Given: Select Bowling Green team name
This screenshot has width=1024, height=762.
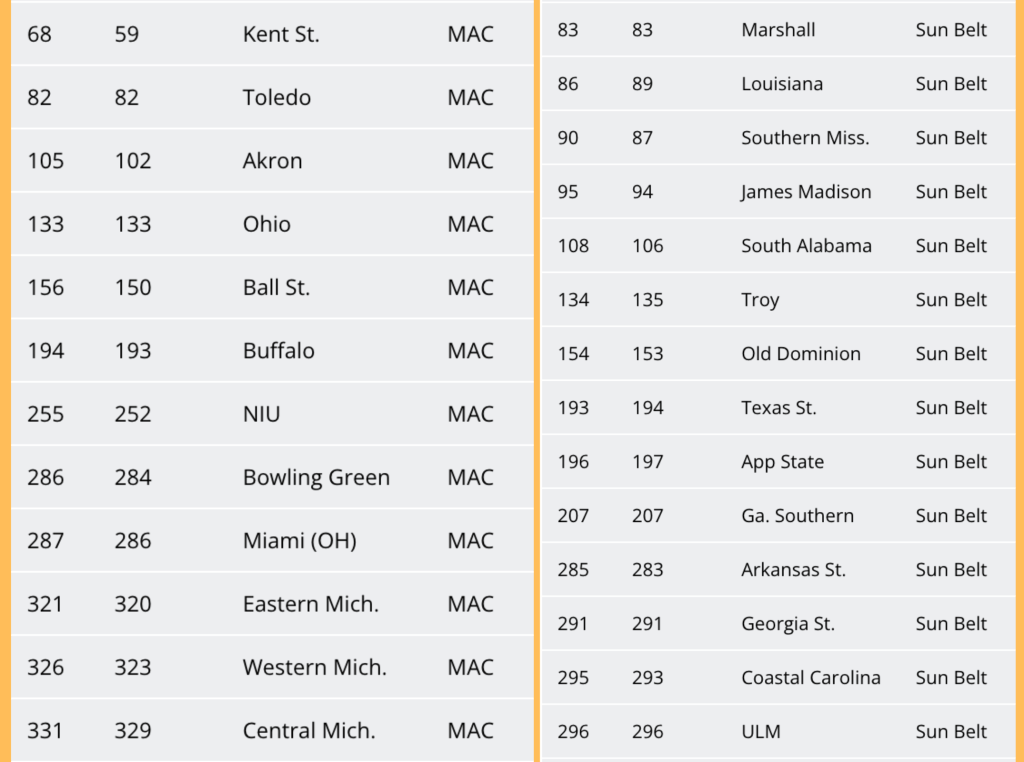Looking at the screenshot, I should coord(316,478).
